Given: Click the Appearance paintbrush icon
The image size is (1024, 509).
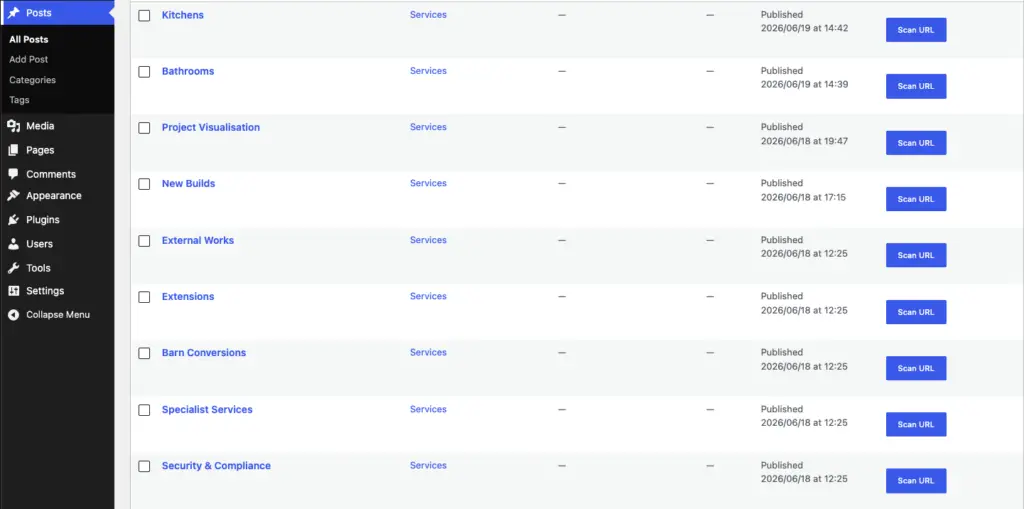Looking at the screenshot, I should click(x=14, y=195).
